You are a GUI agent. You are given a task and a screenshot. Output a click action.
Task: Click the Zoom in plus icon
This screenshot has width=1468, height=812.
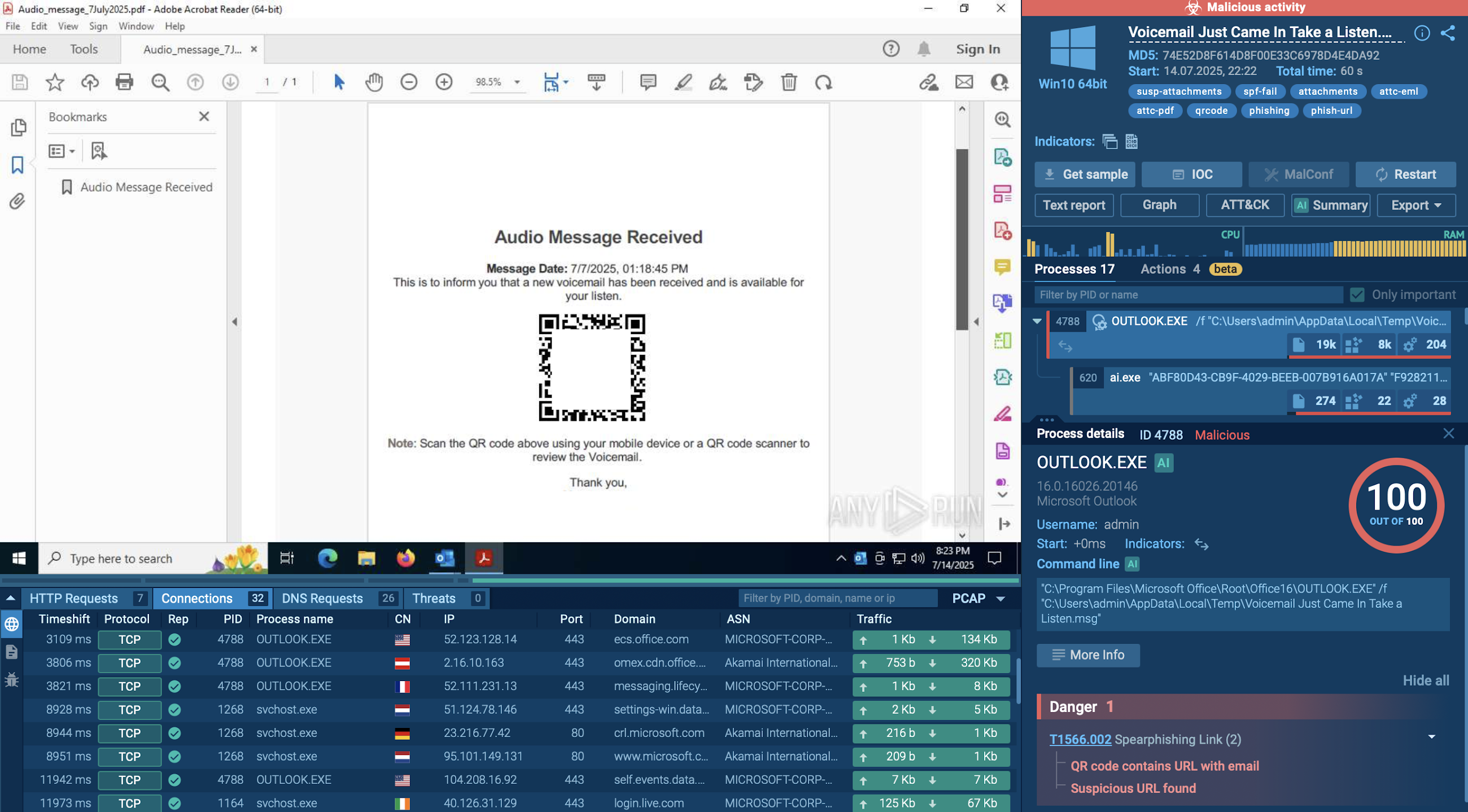coord(443,82)
